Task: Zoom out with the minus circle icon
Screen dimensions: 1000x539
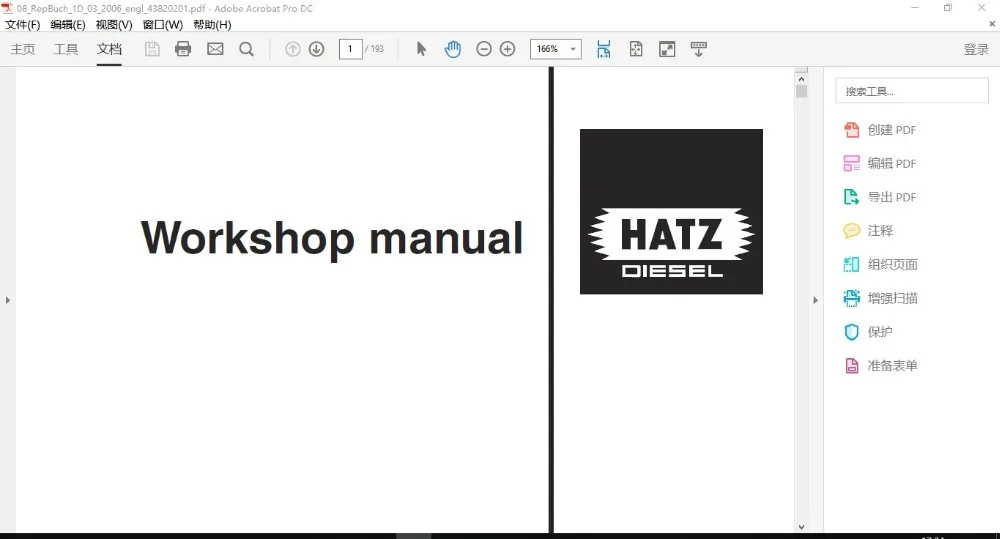Action: (484, 49)
